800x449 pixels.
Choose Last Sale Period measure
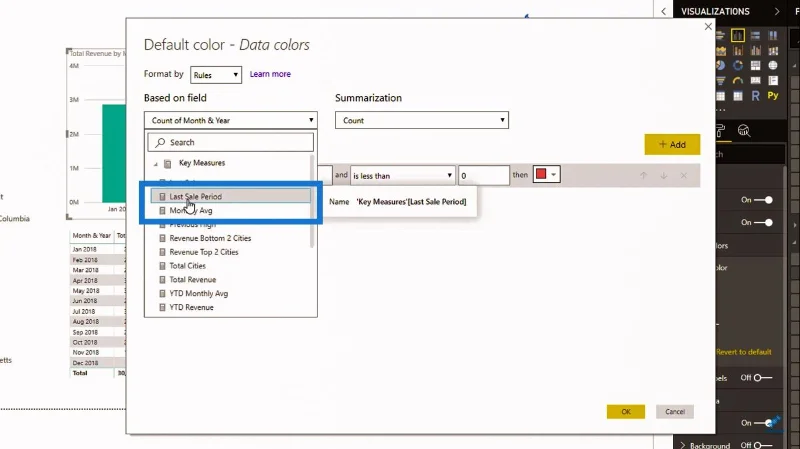[231, 196]
